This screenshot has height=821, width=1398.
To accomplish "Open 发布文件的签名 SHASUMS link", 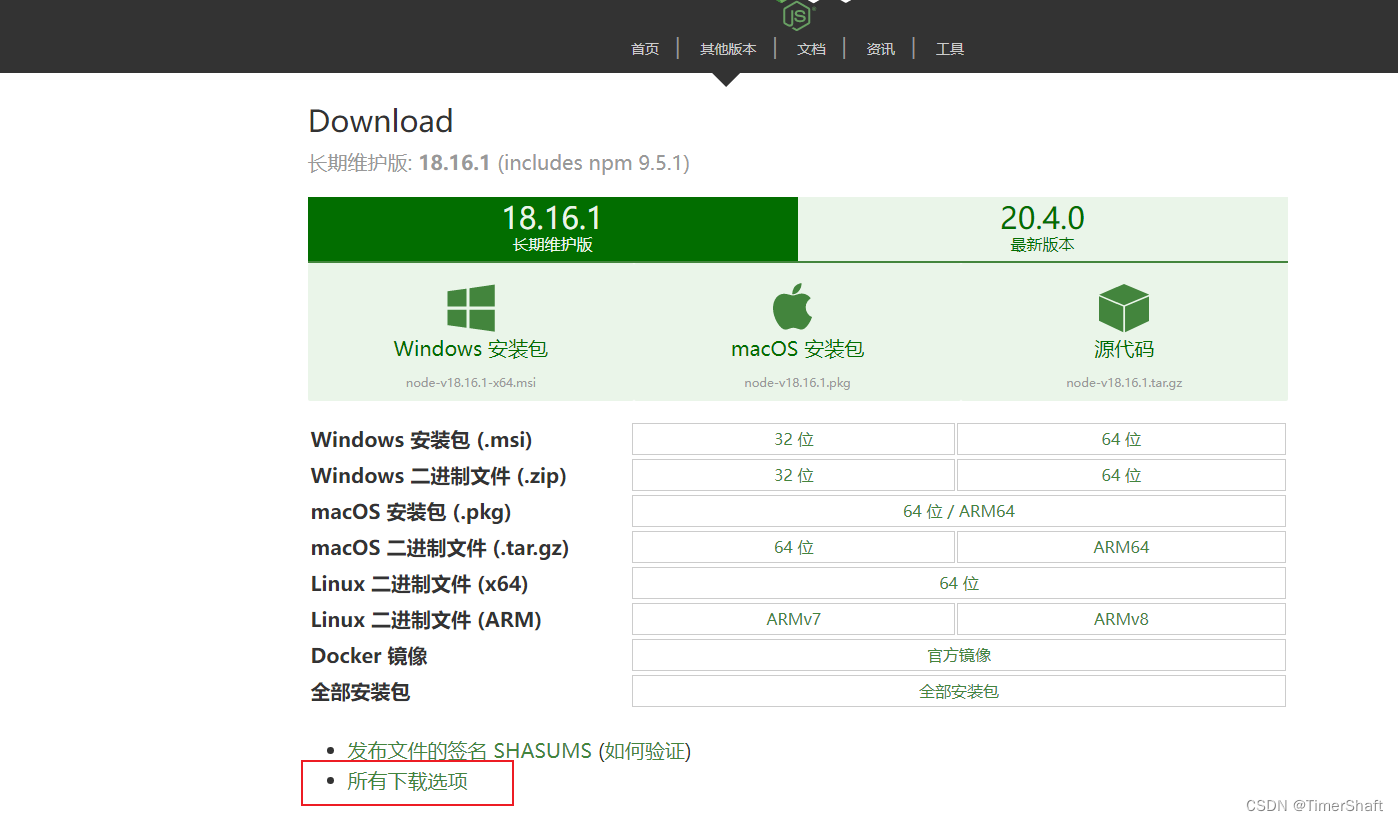I will coord(469,751).
